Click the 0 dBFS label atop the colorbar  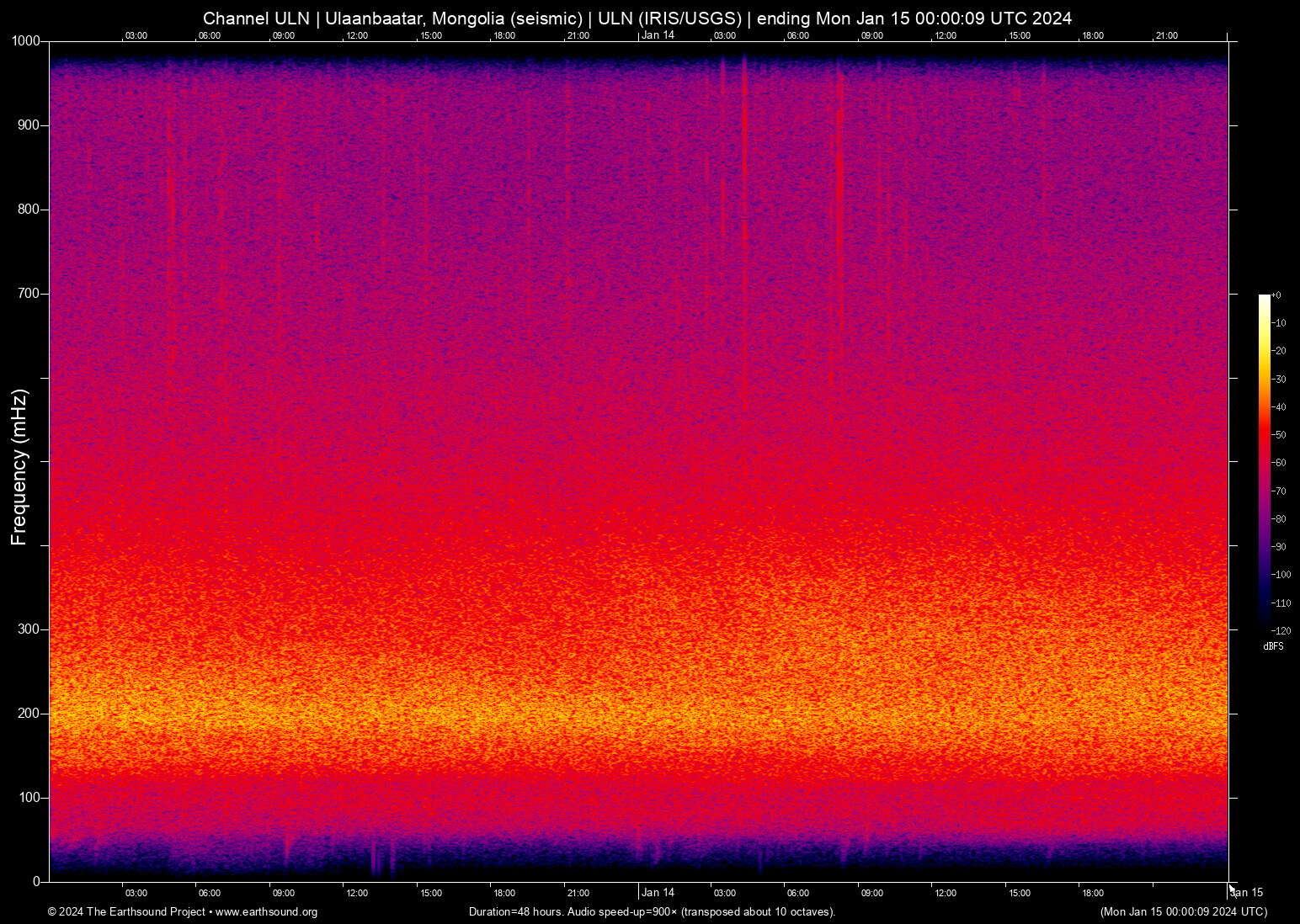(1278, 295)
